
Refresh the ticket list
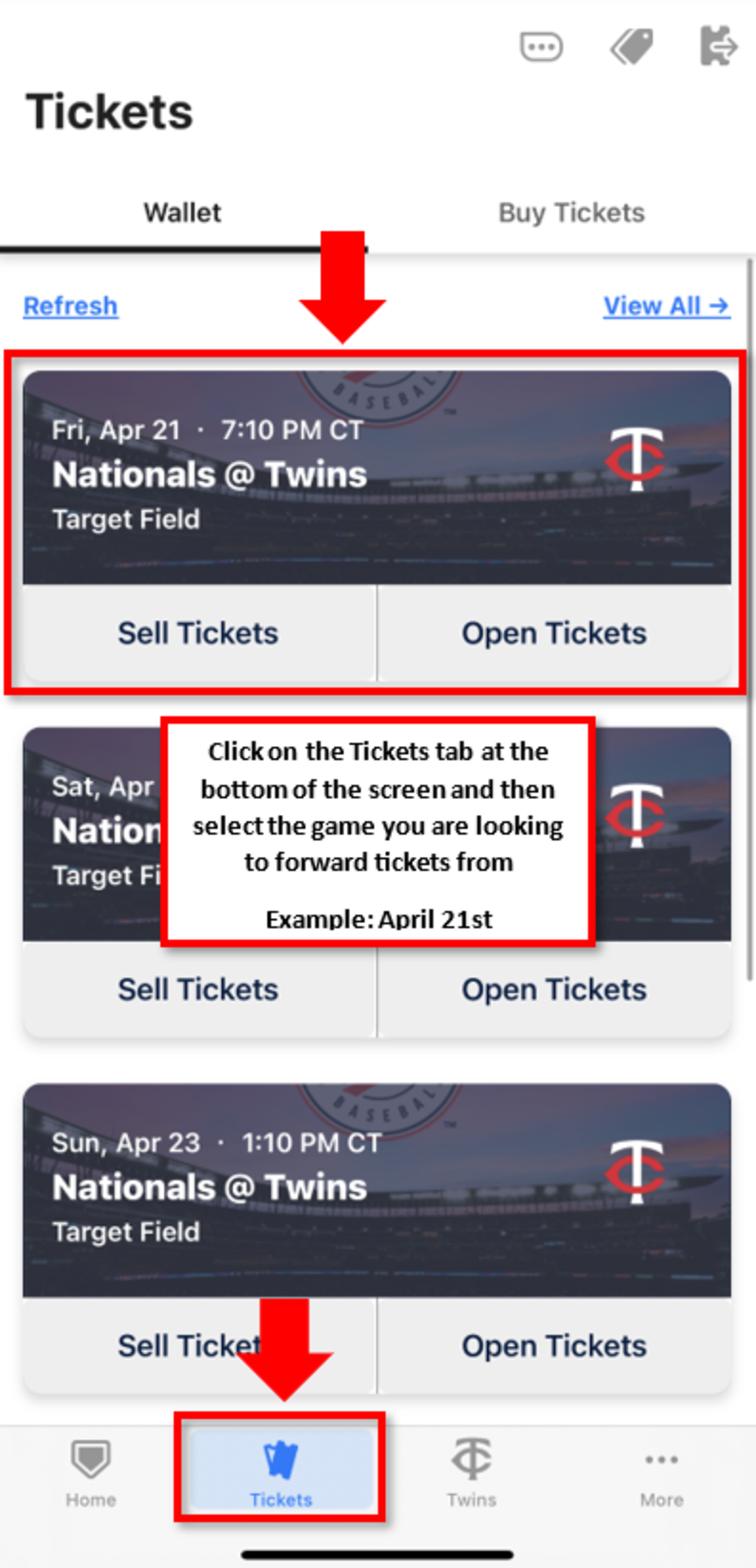70,306
